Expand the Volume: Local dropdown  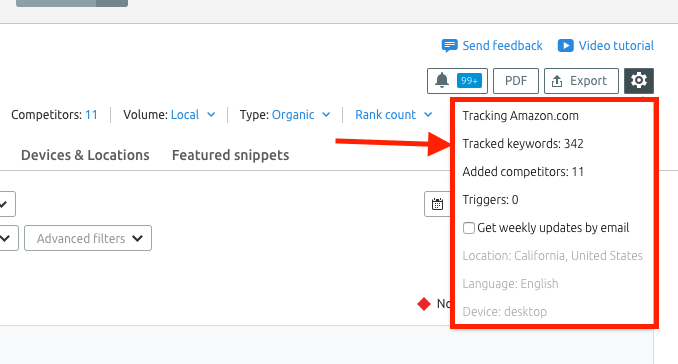(169, 115)
